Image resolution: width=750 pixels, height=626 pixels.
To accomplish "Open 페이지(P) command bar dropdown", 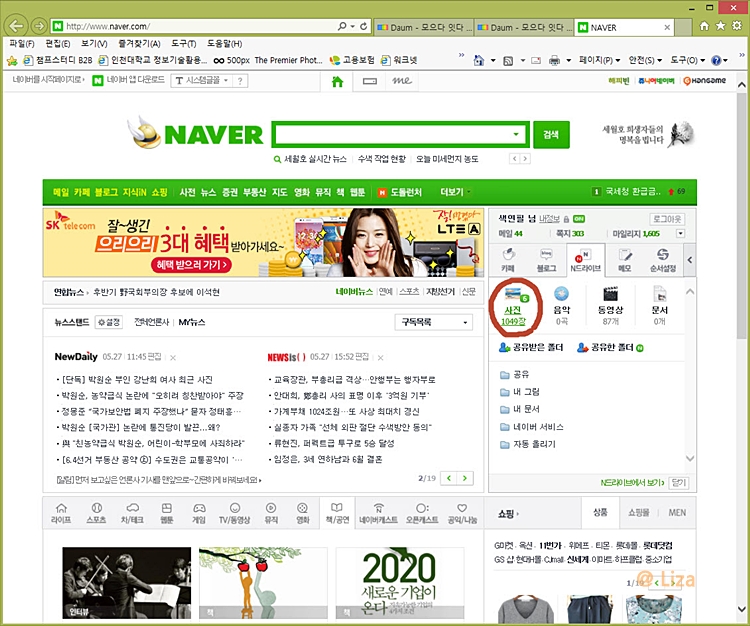I will point(599,60).
